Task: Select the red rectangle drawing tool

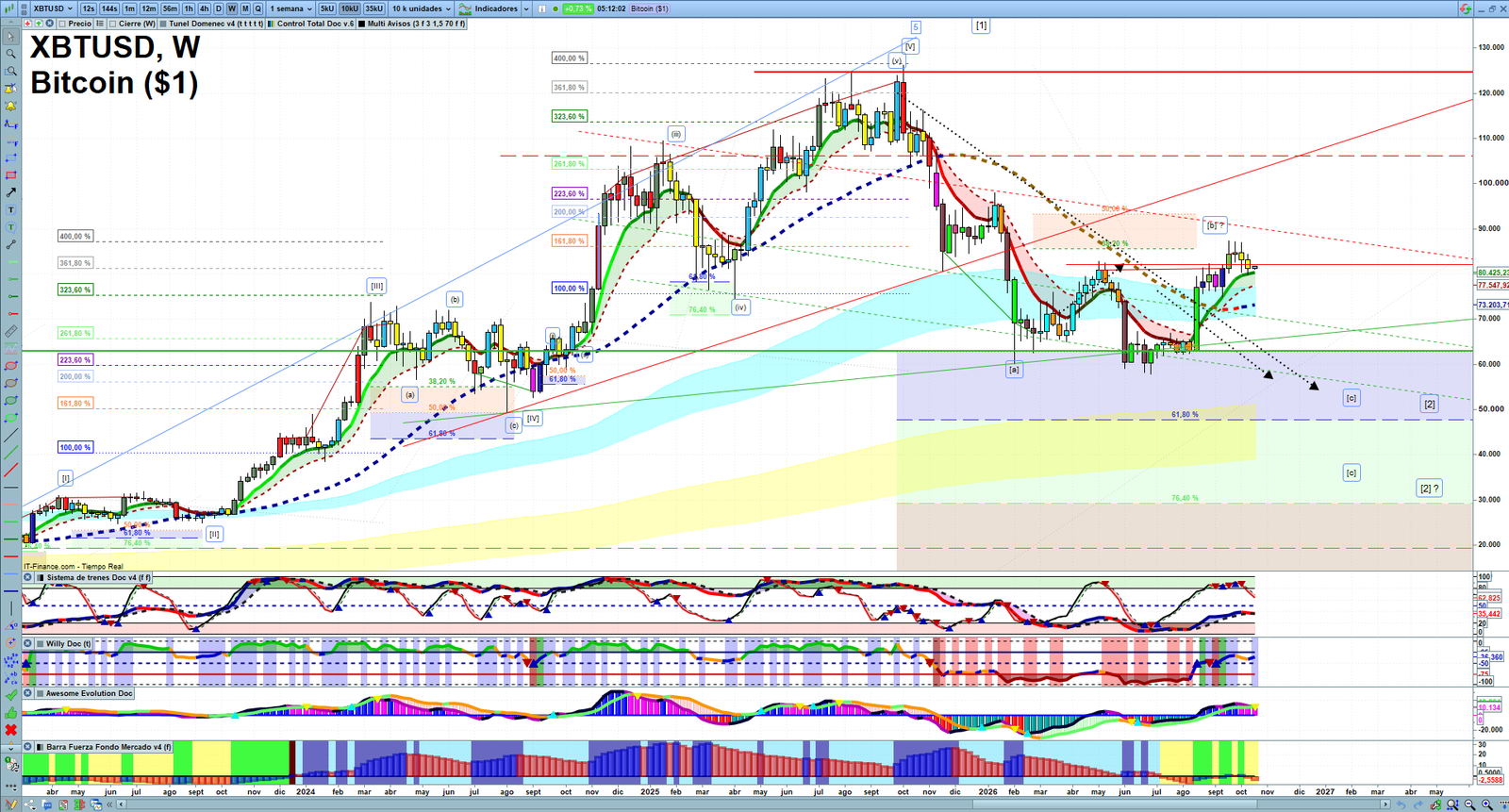Action: [10, 175]
